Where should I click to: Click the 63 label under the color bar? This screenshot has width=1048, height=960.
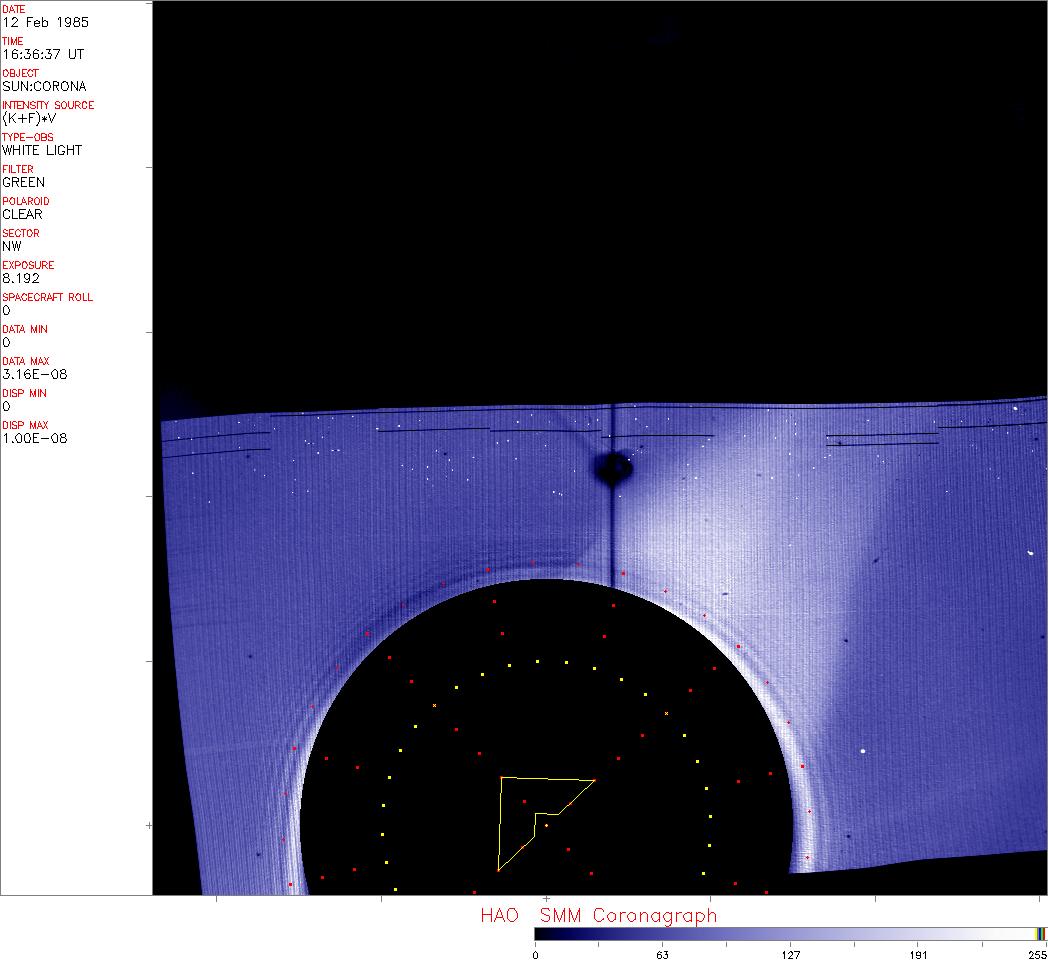coord(662,954)
